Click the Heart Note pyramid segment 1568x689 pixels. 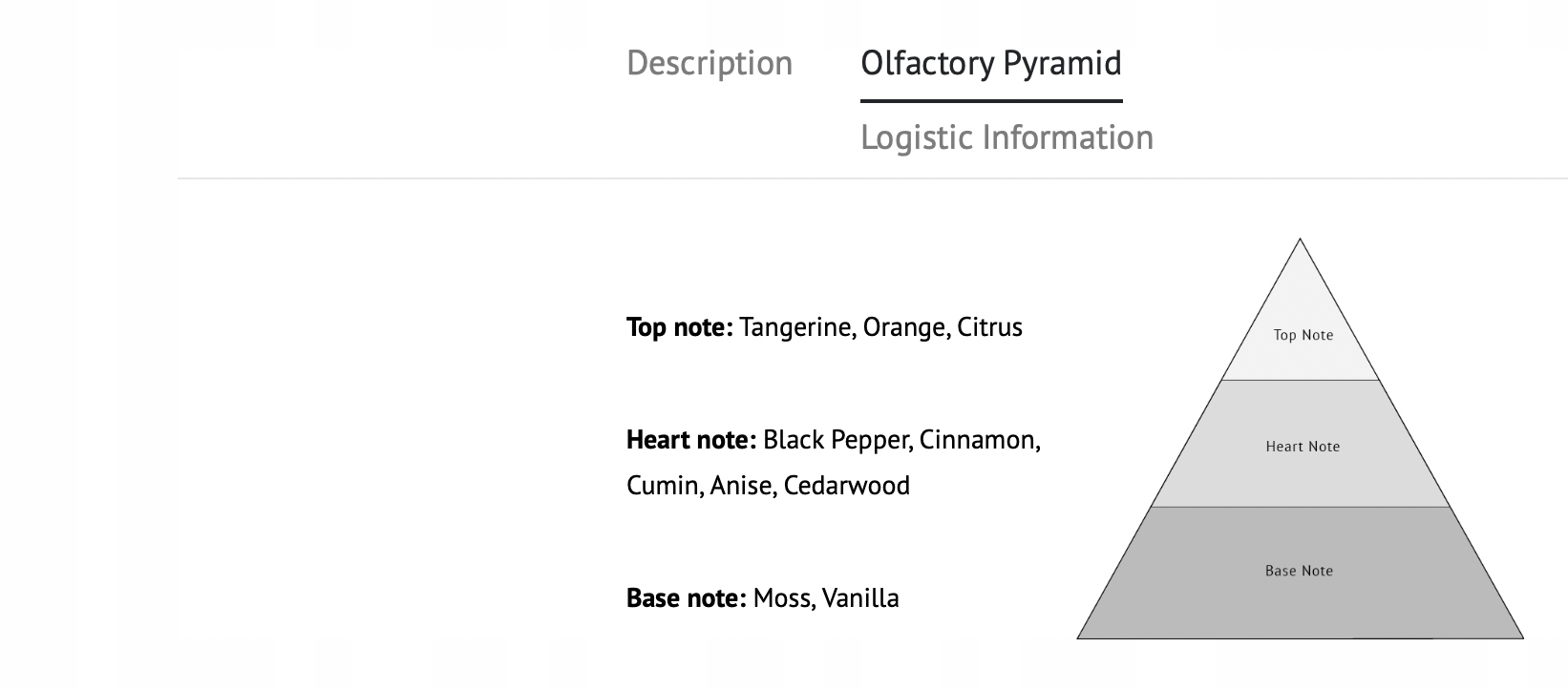point(1303,447)
